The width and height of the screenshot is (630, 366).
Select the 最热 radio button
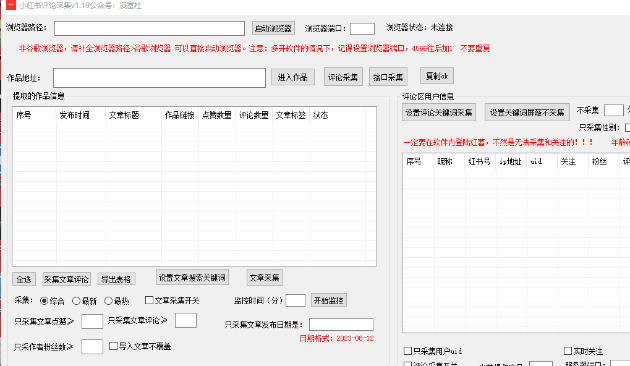[108, 301]
